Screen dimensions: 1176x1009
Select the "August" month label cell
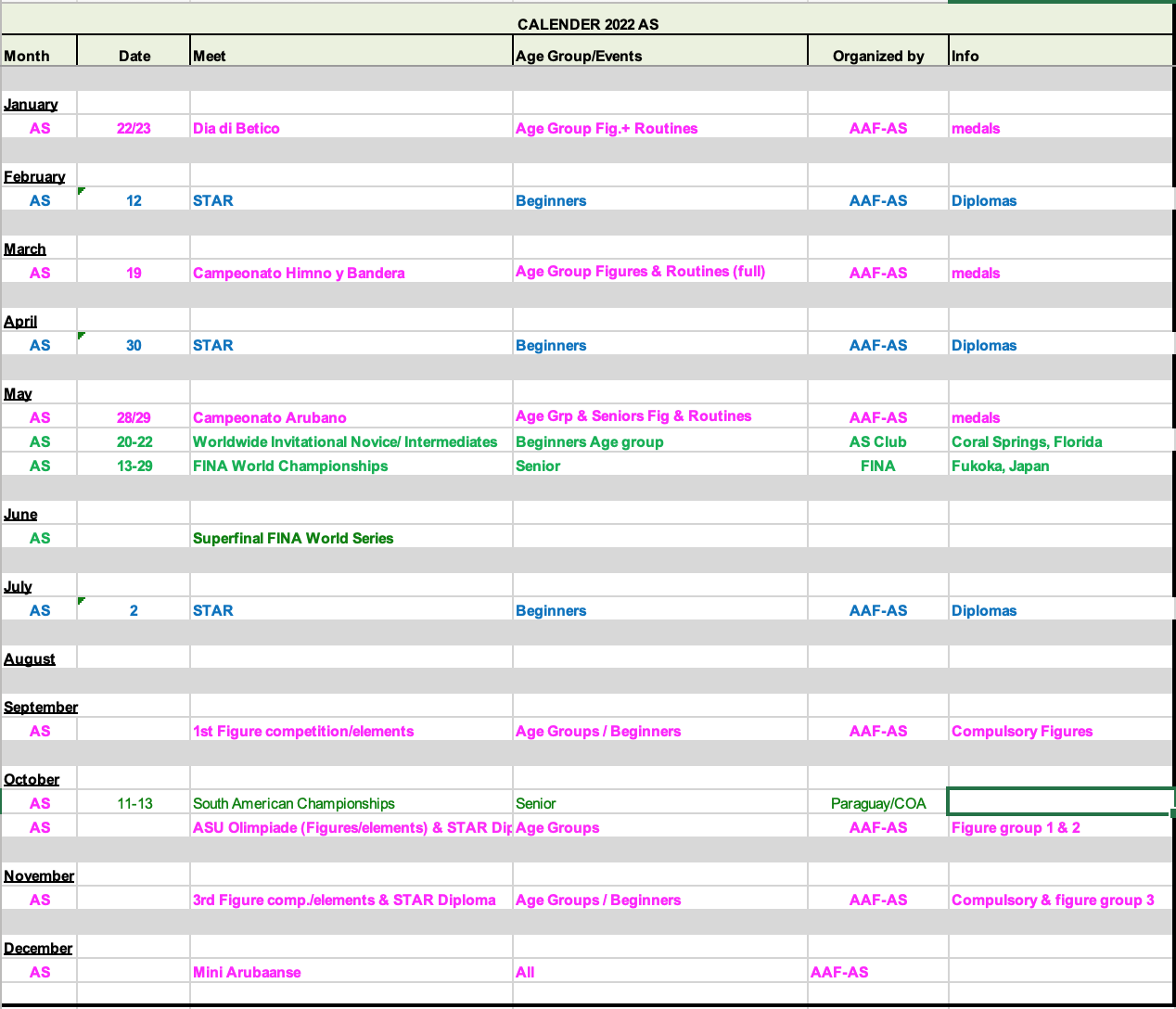(x=30, y=658)
